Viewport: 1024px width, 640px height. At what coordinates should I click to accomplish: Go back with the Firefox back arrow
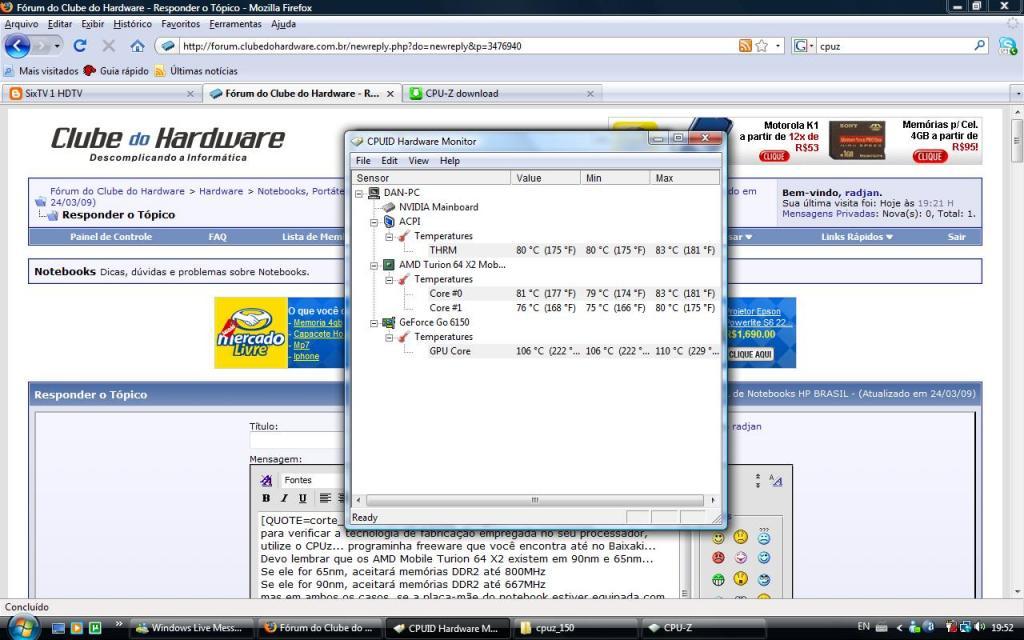(17, 46)
